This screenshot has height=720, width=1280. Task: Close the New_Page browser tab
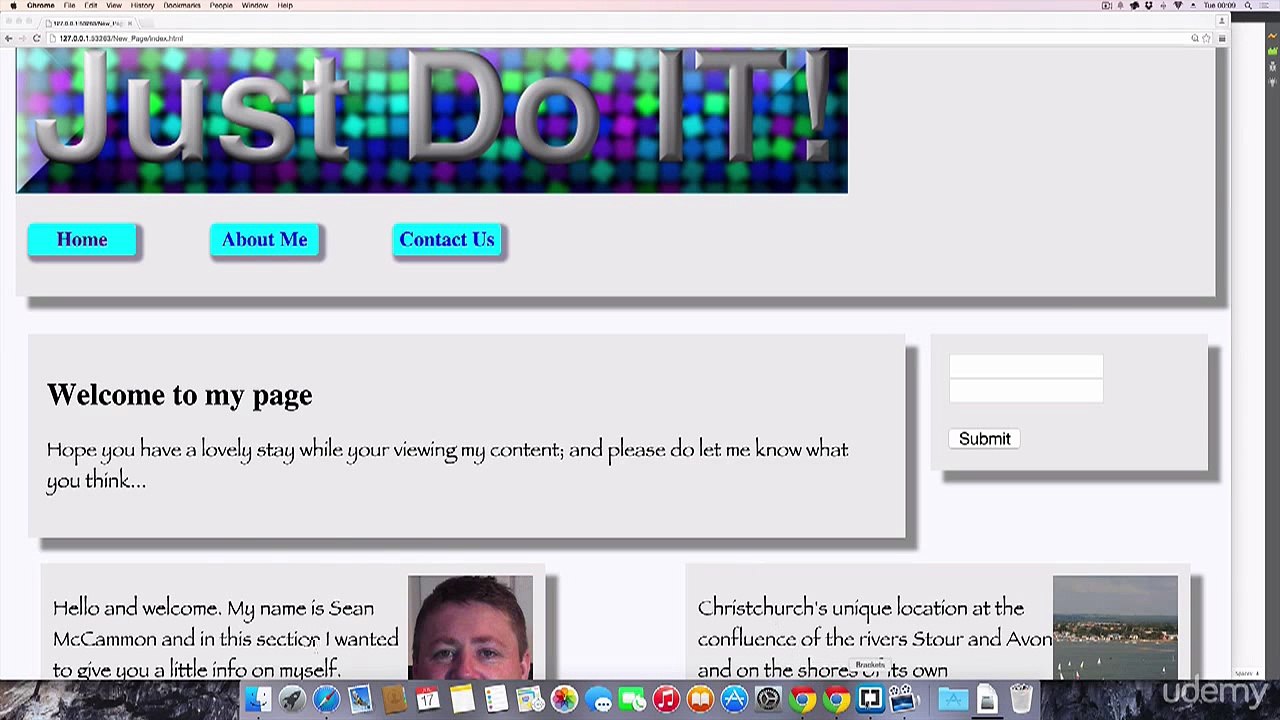[129, 22]
